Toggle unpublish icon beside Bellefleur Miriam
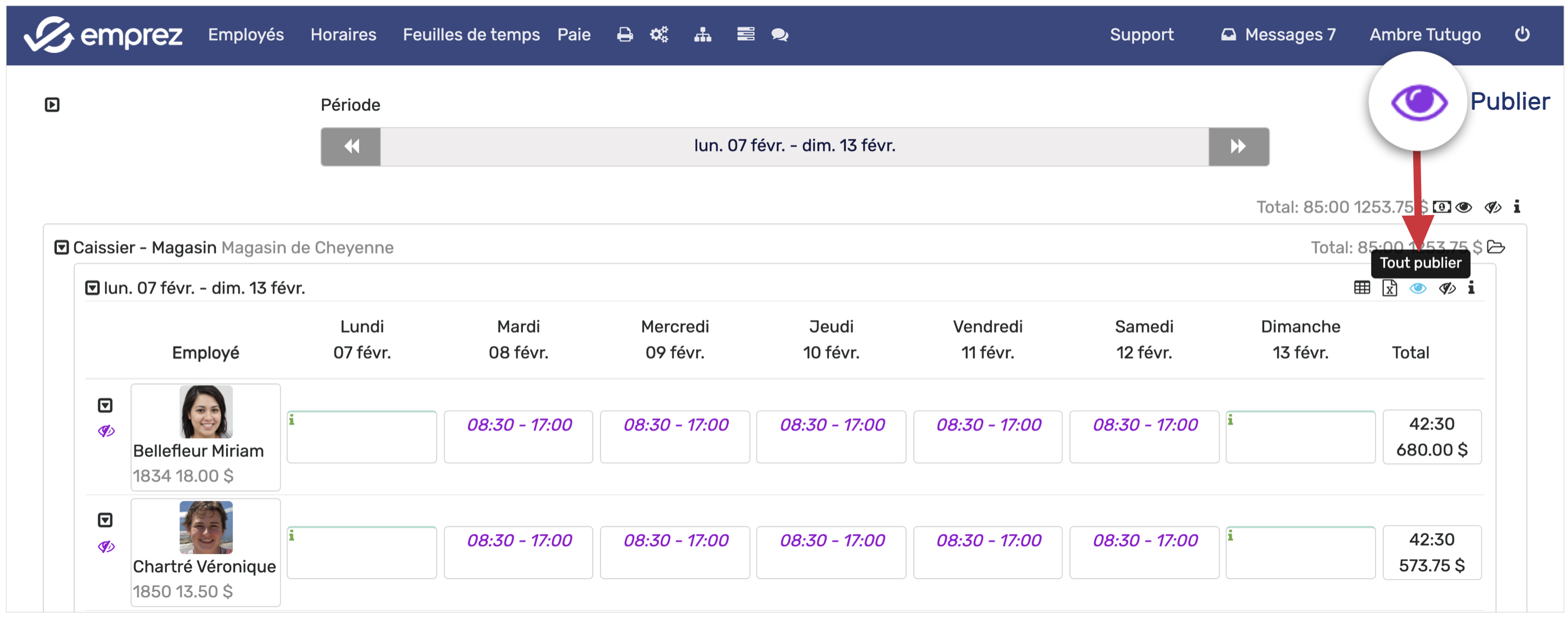The height and width of the screenshot is (617, 1568). [106, 431]
